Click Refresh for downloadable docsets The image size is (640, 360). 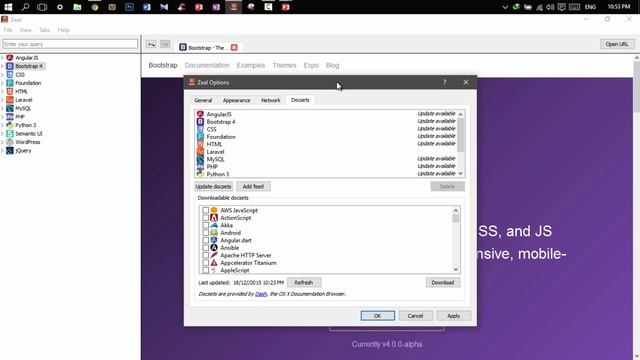click(304, 282)
